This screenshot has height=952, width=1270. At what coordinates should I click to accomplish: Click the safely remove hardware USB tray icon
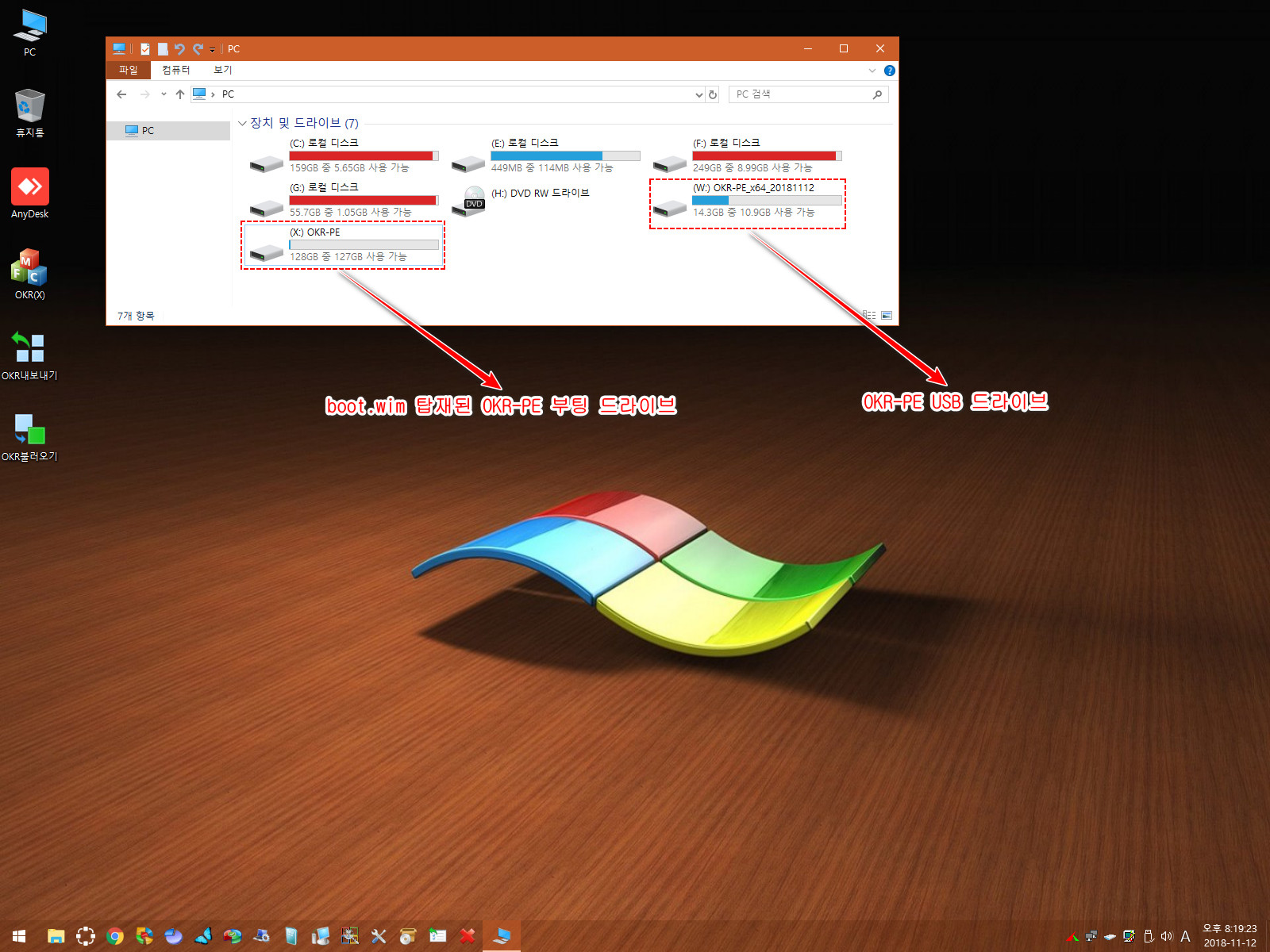(x=1148, y=937)
